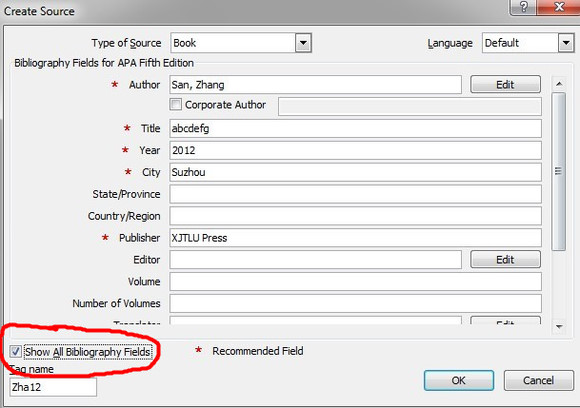Confirm the source with OK

click(459, 380)
